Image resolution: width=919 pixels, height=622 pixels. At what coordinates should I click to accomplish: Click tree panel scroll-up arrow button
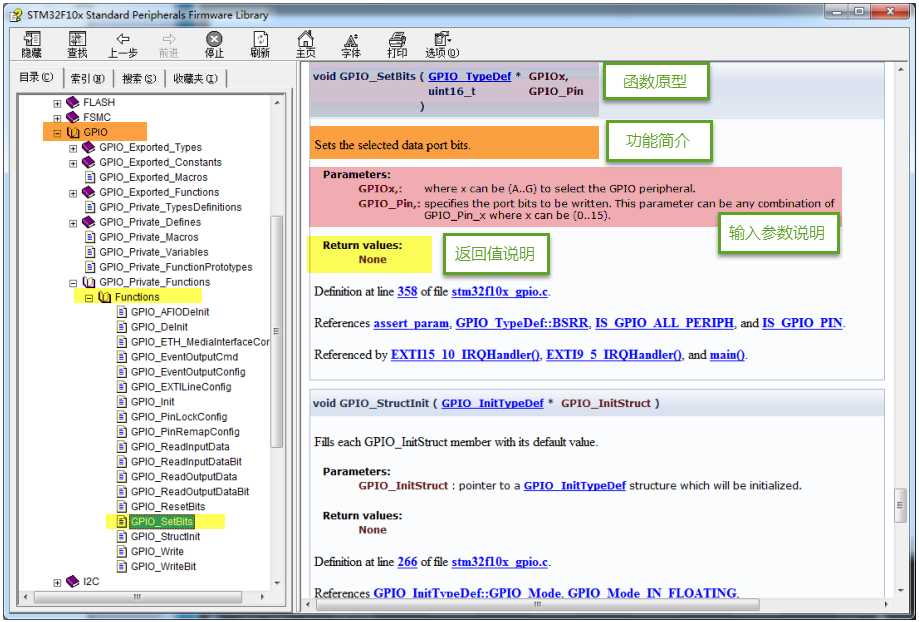(x=277, y=103)
